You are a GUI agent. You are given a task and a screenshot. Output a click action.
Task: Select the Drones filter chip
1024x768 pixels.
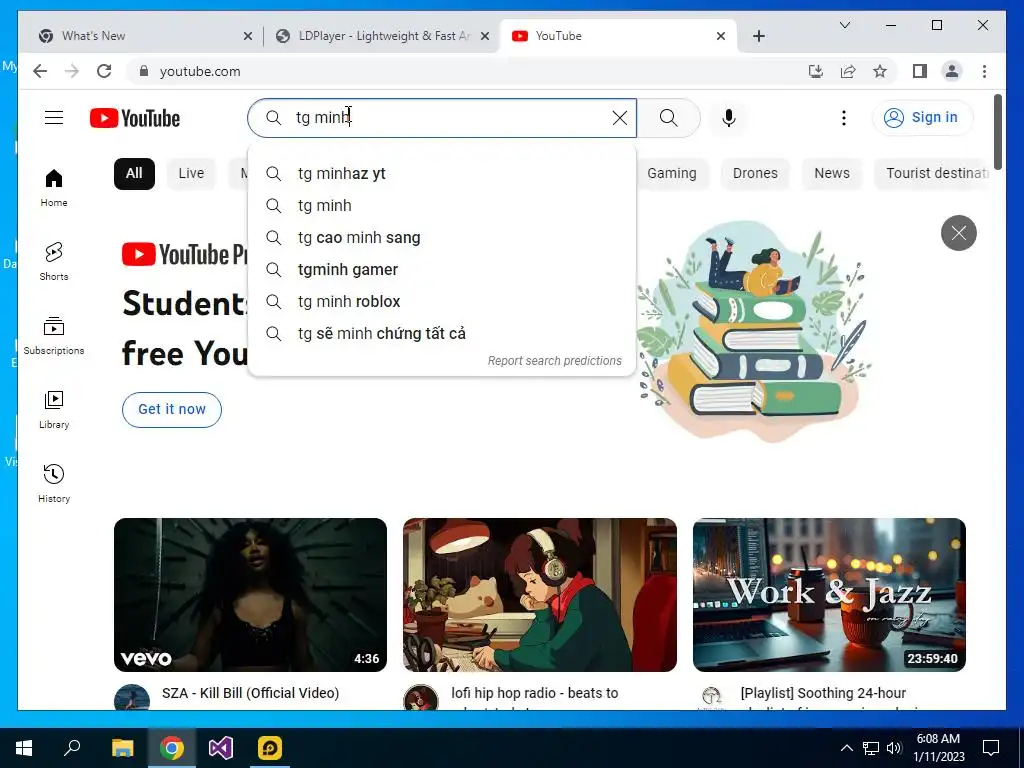[755, 174]
